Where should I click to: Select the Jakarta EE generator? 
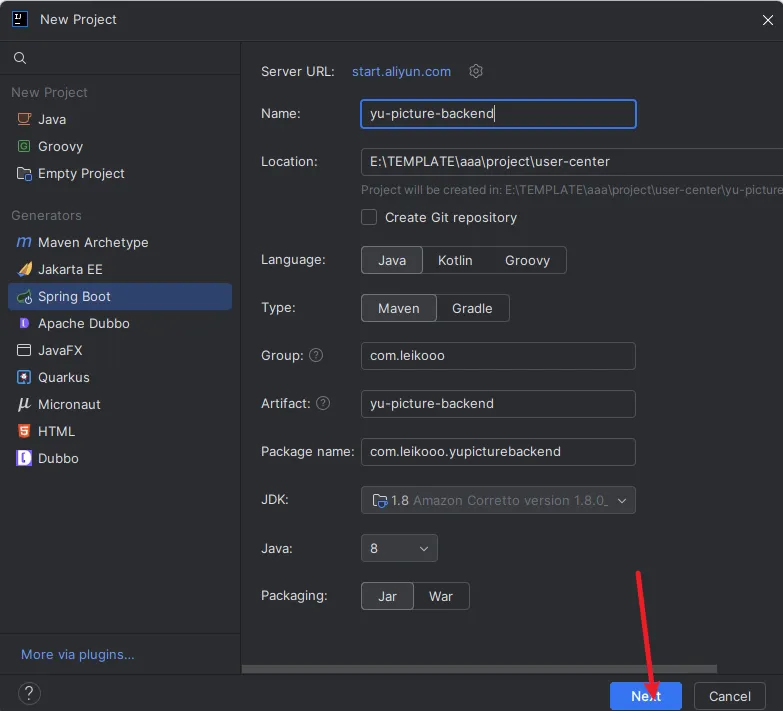[70, 269]
